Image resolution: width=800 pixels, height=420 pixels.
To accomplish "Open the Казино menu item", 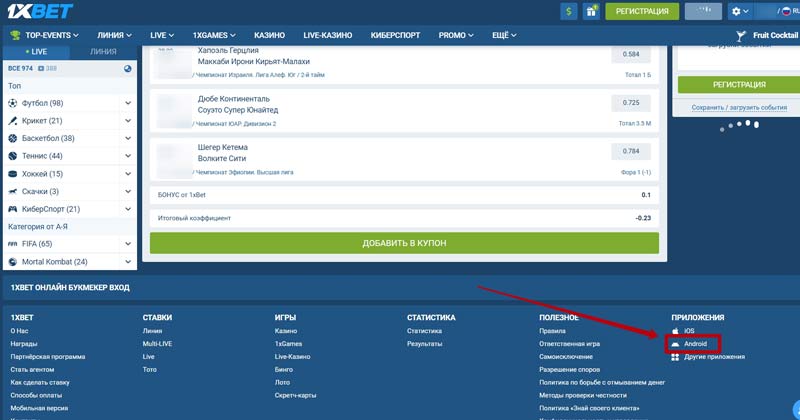I will click(x=270, y=35).
